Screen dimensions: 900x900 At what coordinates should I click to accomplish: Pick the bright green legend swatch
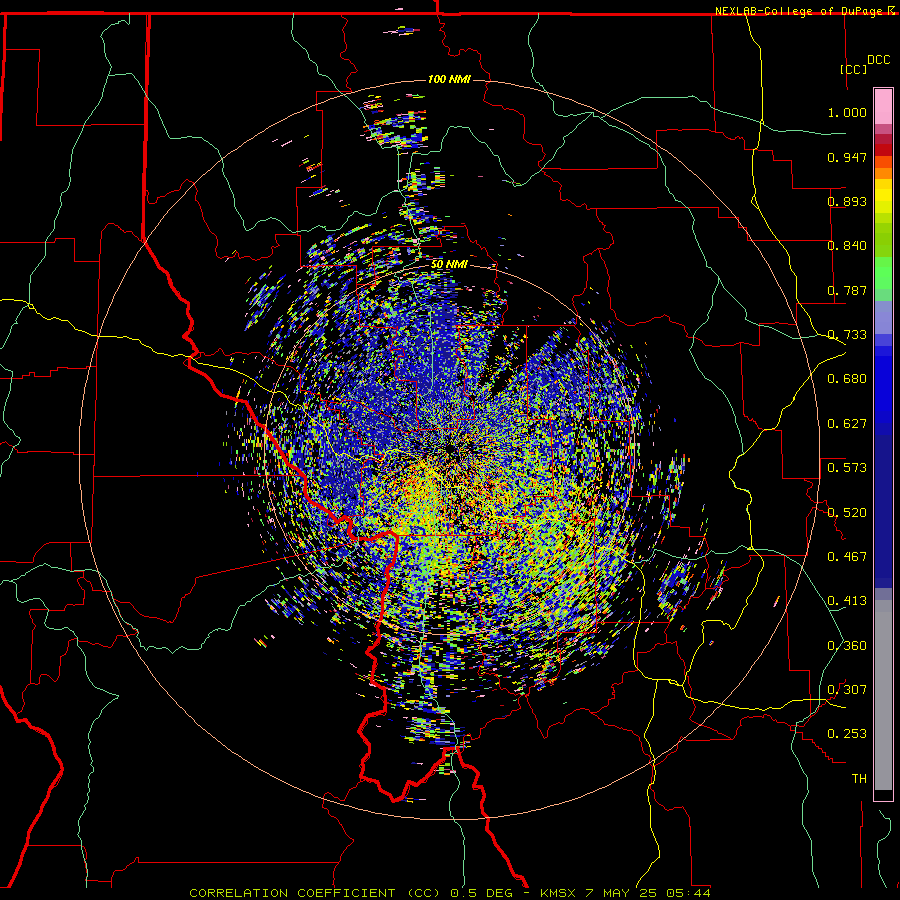[883, 273]
